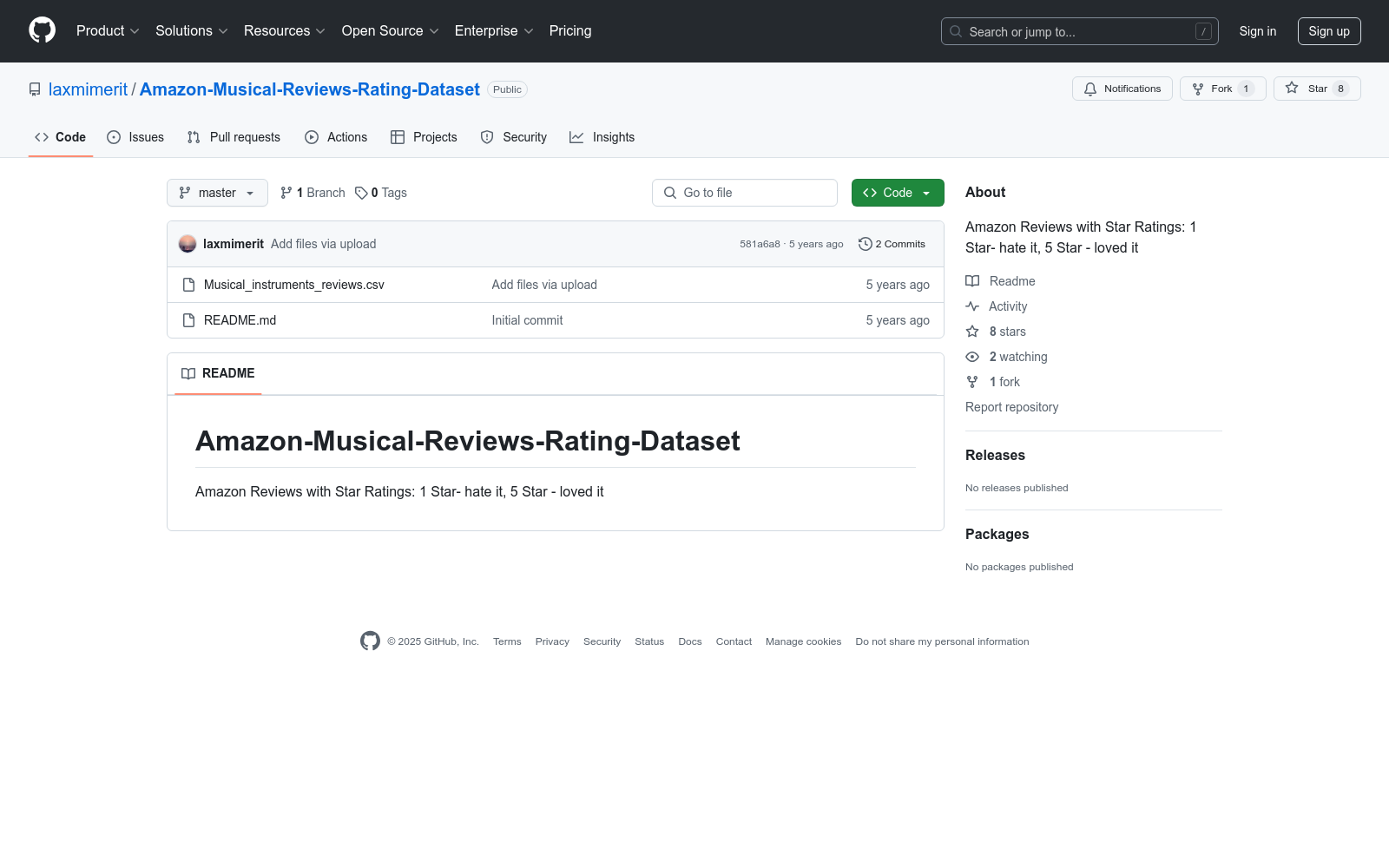The image size is (1389, 868).
Task: Click file icon beside README.md
Action: pos(188,320)
